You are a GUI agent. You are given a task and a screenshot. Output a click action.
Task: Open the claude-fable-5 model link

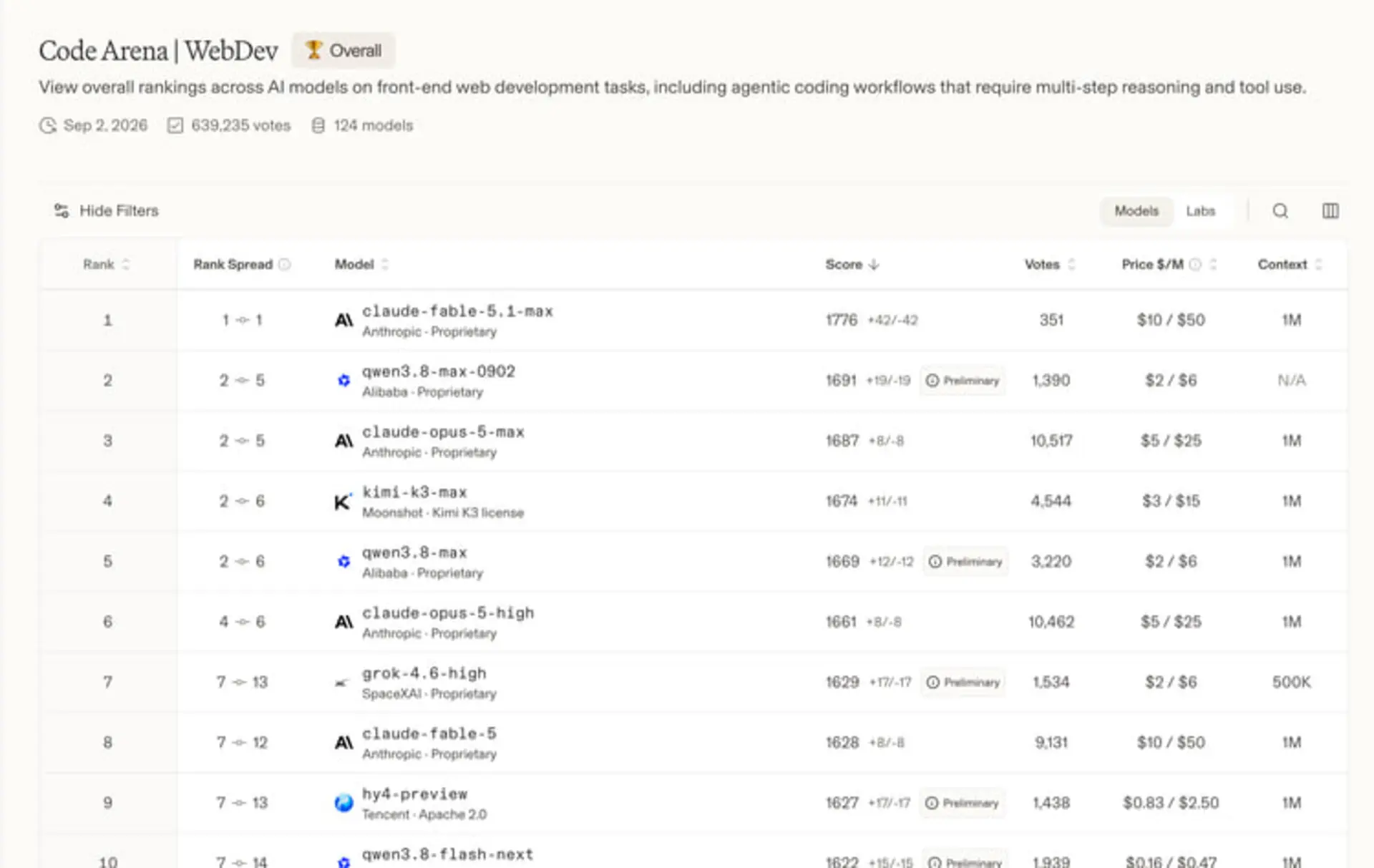click(429, 733)
